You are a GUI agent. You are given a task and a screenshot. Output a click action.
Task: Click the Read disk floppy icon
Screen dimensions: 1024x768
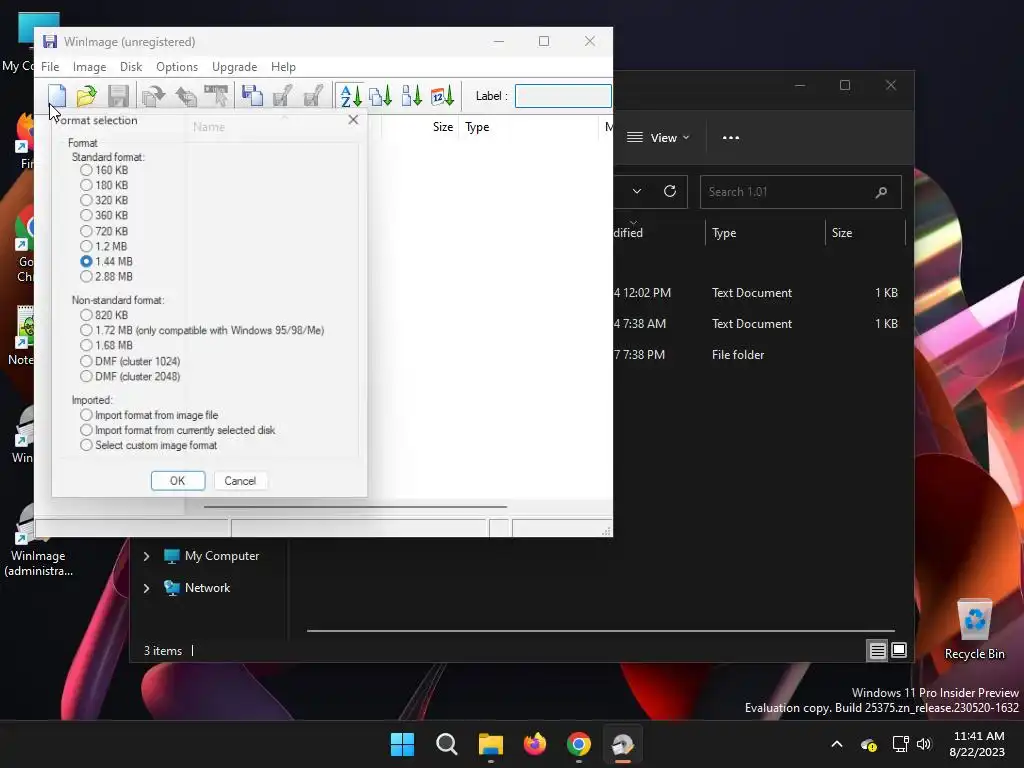(251, 96)
